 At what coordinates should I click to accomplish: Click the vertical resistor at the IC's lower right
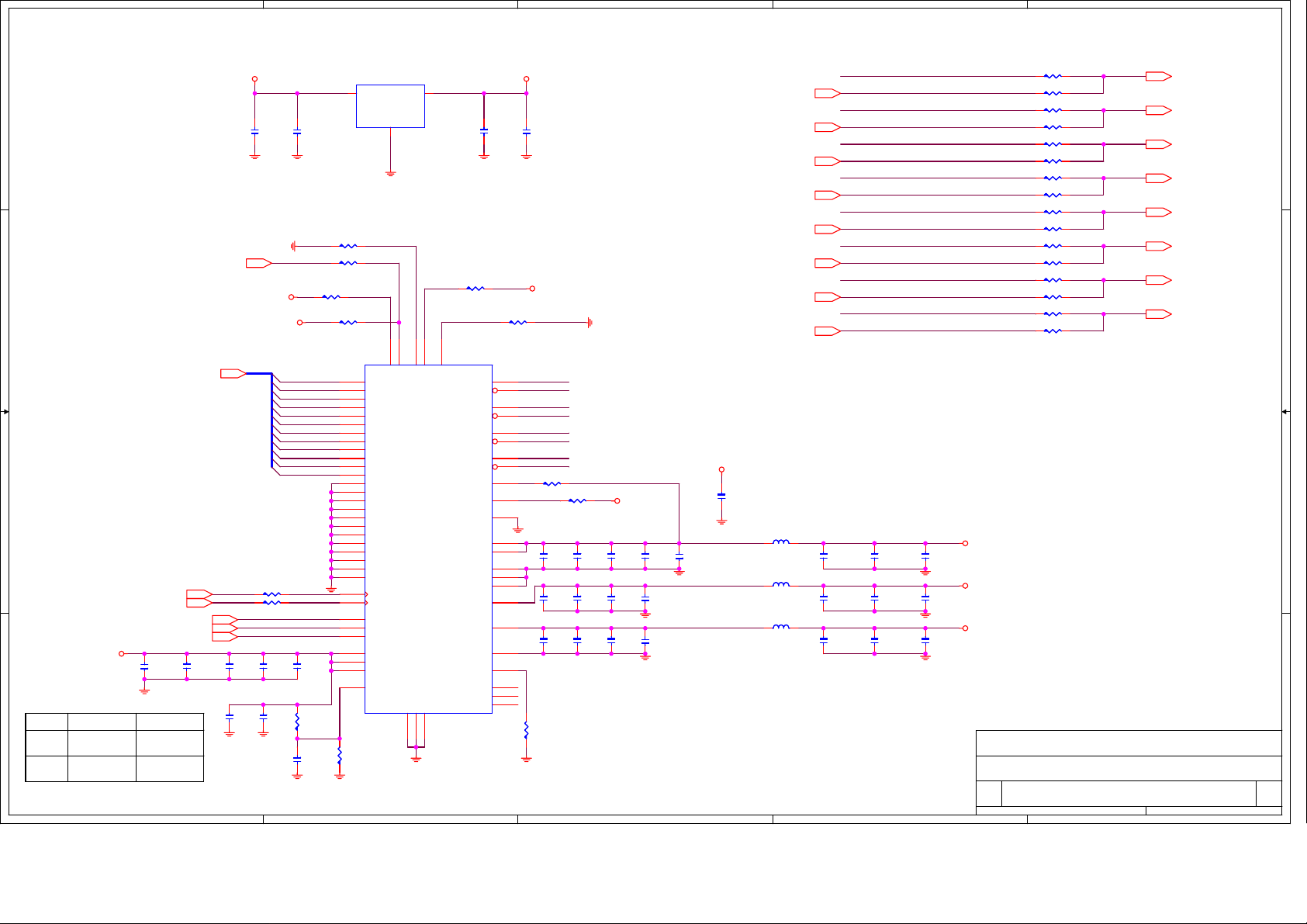pyautogui.click(x=526, y=730)
